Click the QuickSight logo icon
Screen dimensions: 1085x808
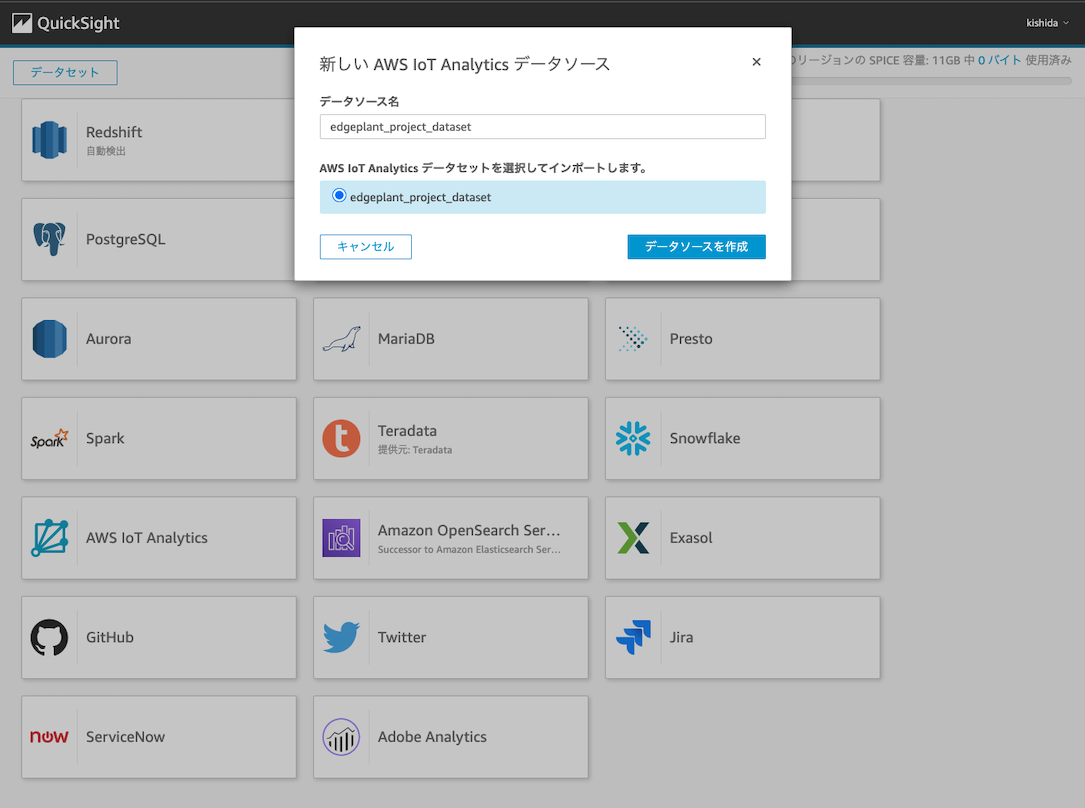click(x=22, y=23)
